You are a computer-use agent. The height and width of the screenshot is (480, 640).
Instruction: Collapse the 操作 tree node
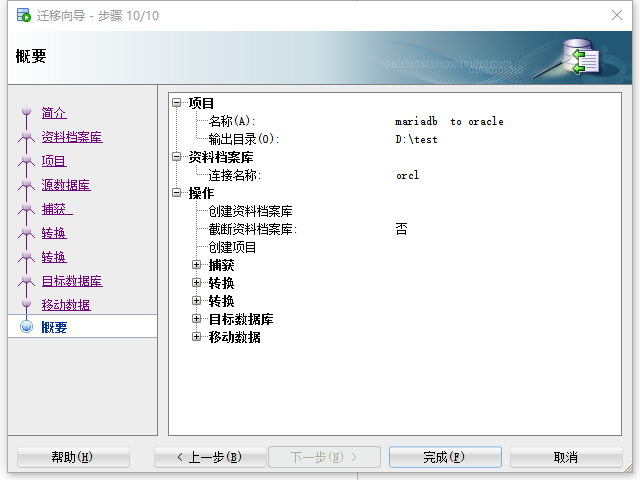[x=176, y=192]
